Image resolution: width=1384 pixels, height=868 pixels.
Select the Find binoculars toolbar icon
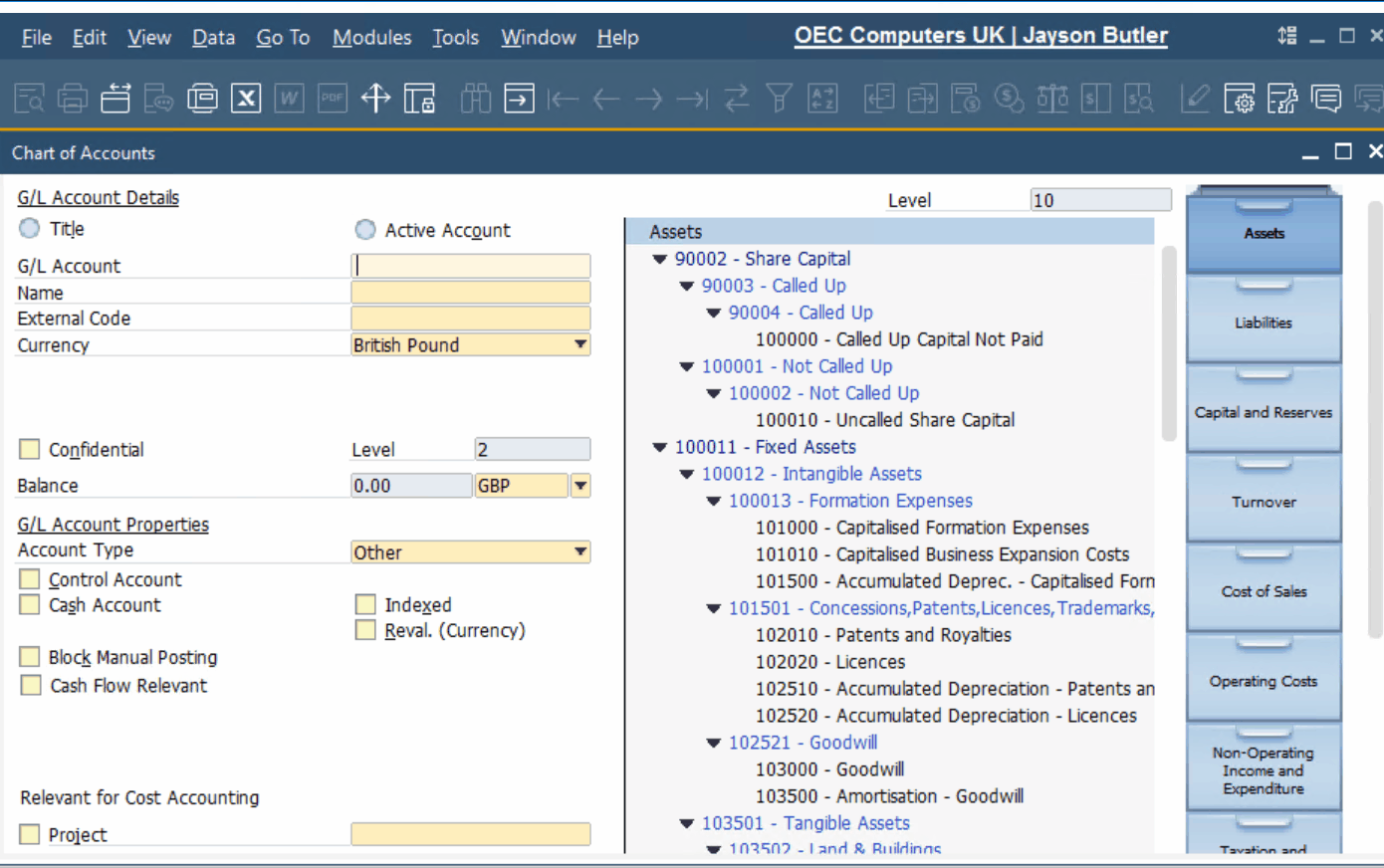pos(476,98)
